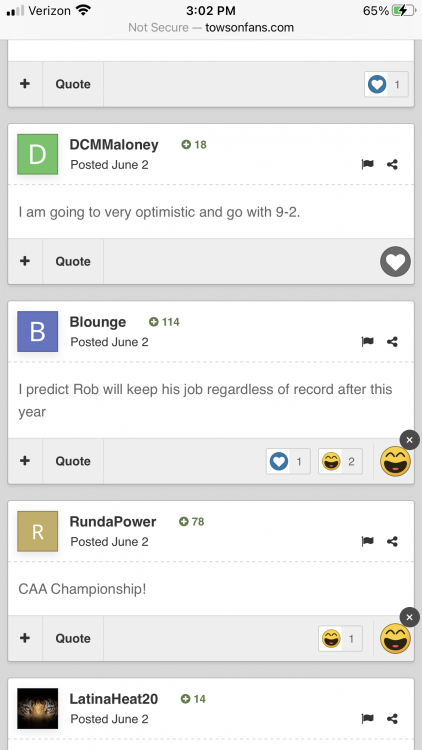422x750 pixels.
Task: Like DCMMaloney's post with gray heart
Action: [395, 262]
